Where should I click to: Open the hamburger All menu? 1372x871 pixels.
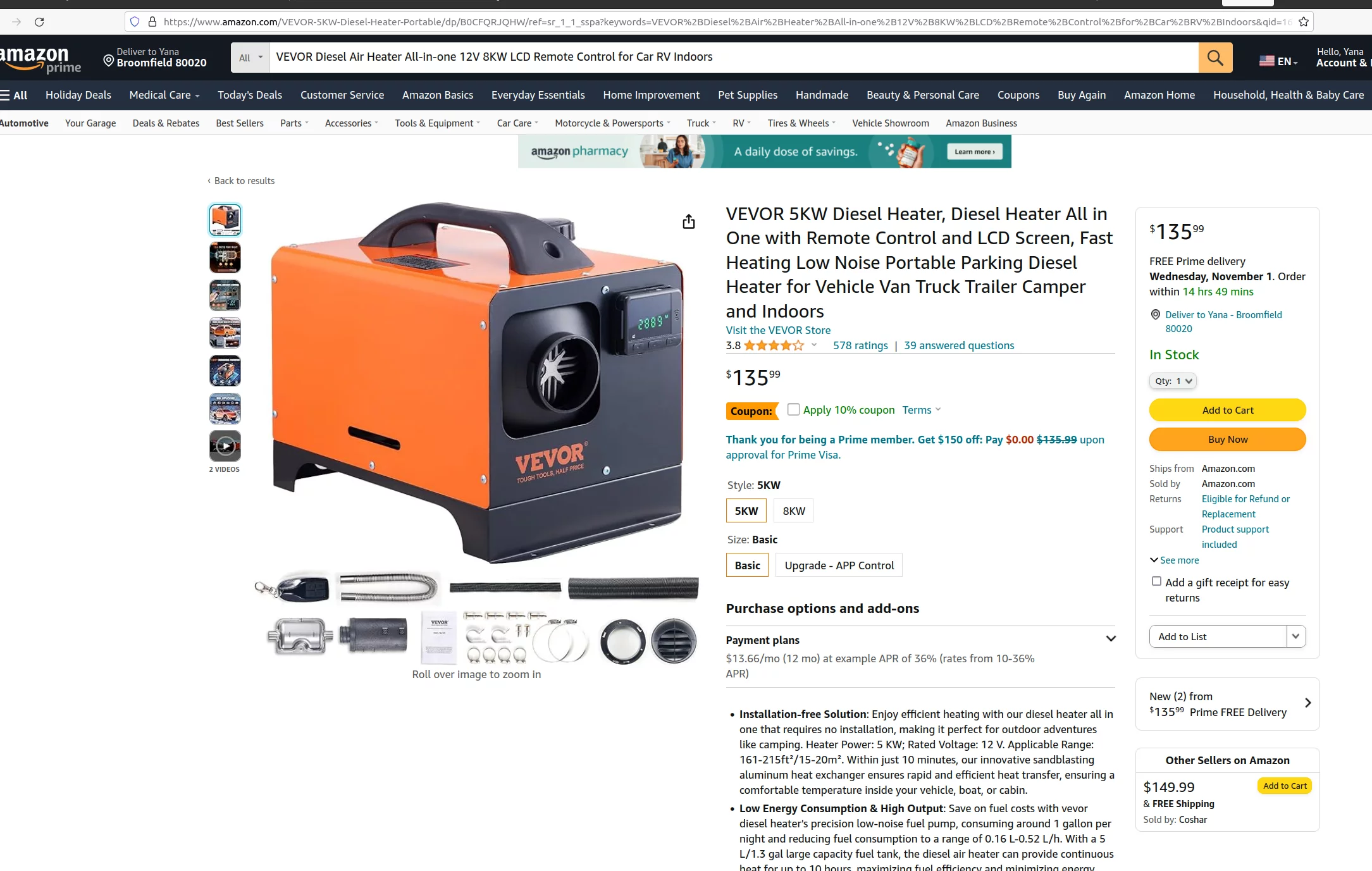click(x=14, y=95)
